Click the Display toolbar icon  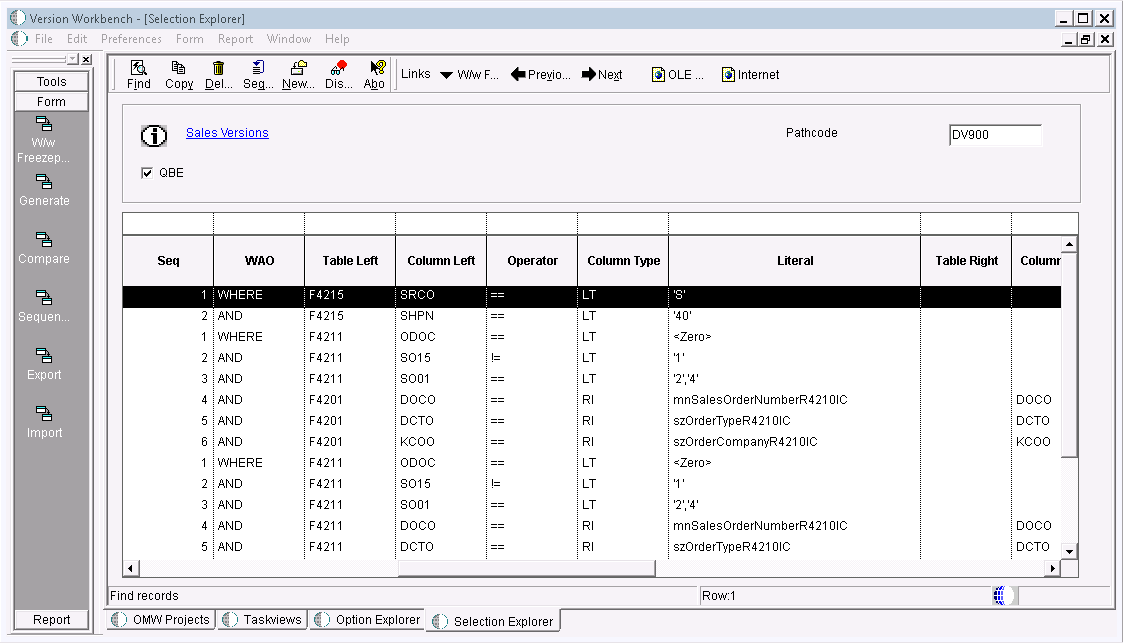click(x=337, y=74)
